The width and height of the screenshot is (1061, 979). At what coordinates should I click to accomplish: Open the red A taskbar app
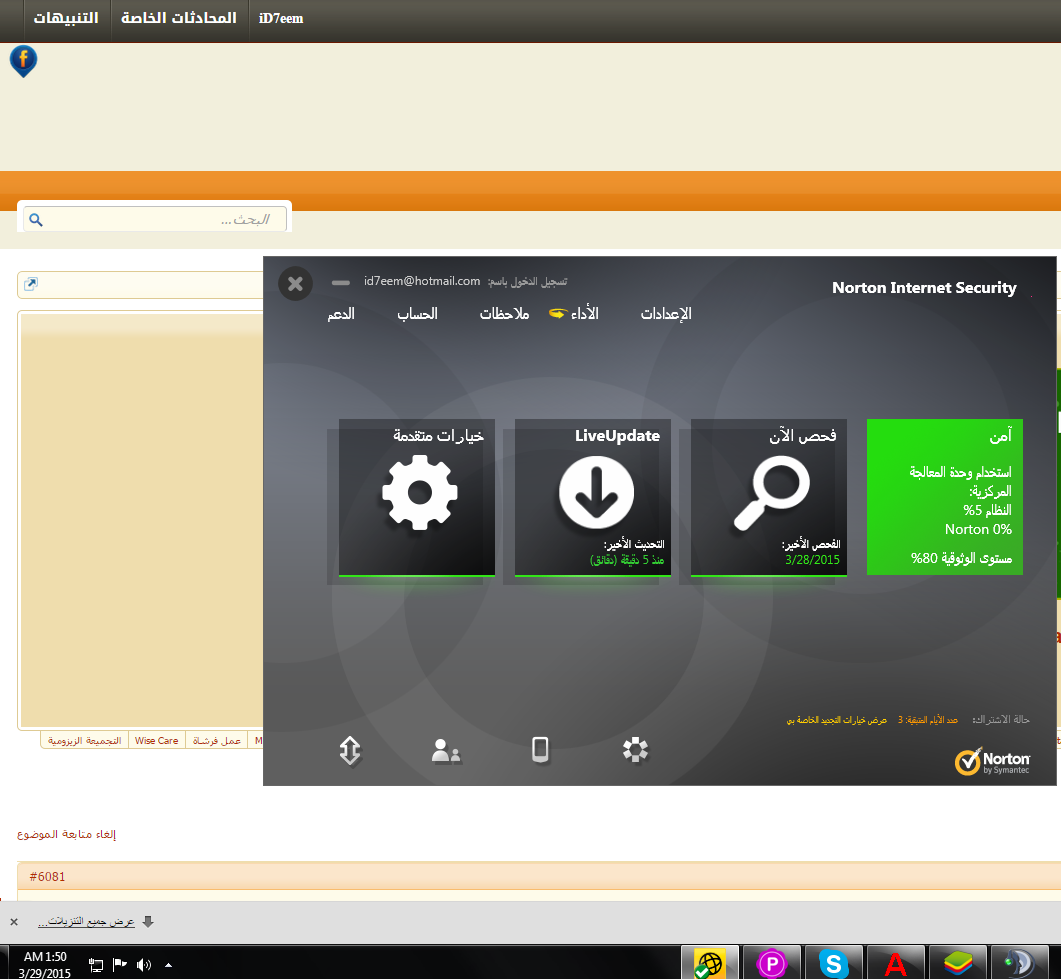pyautogui.click(x=895, y=963)
